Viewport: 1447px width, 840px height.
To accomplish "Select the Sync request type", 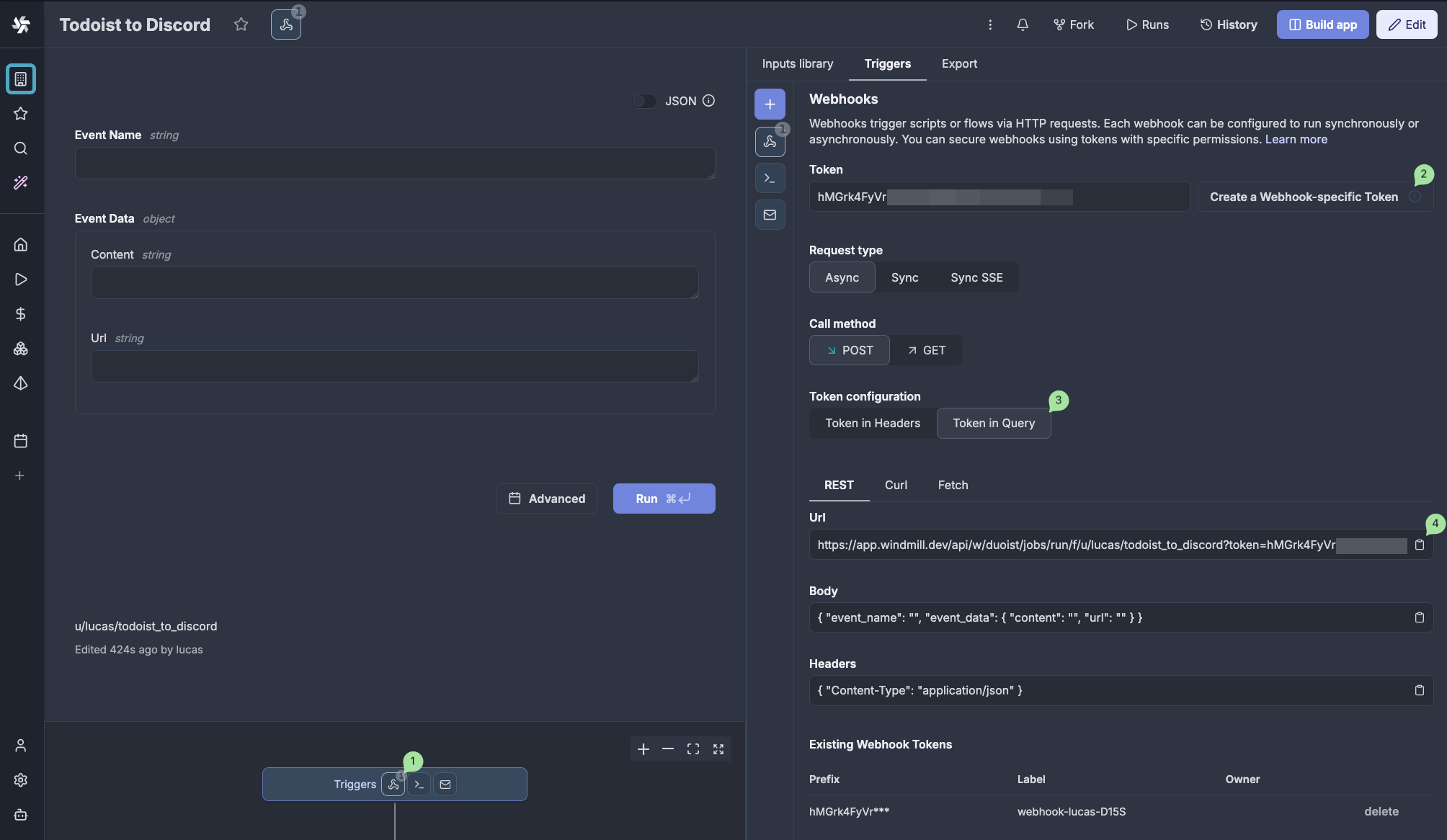I will (x=905, y=277).
